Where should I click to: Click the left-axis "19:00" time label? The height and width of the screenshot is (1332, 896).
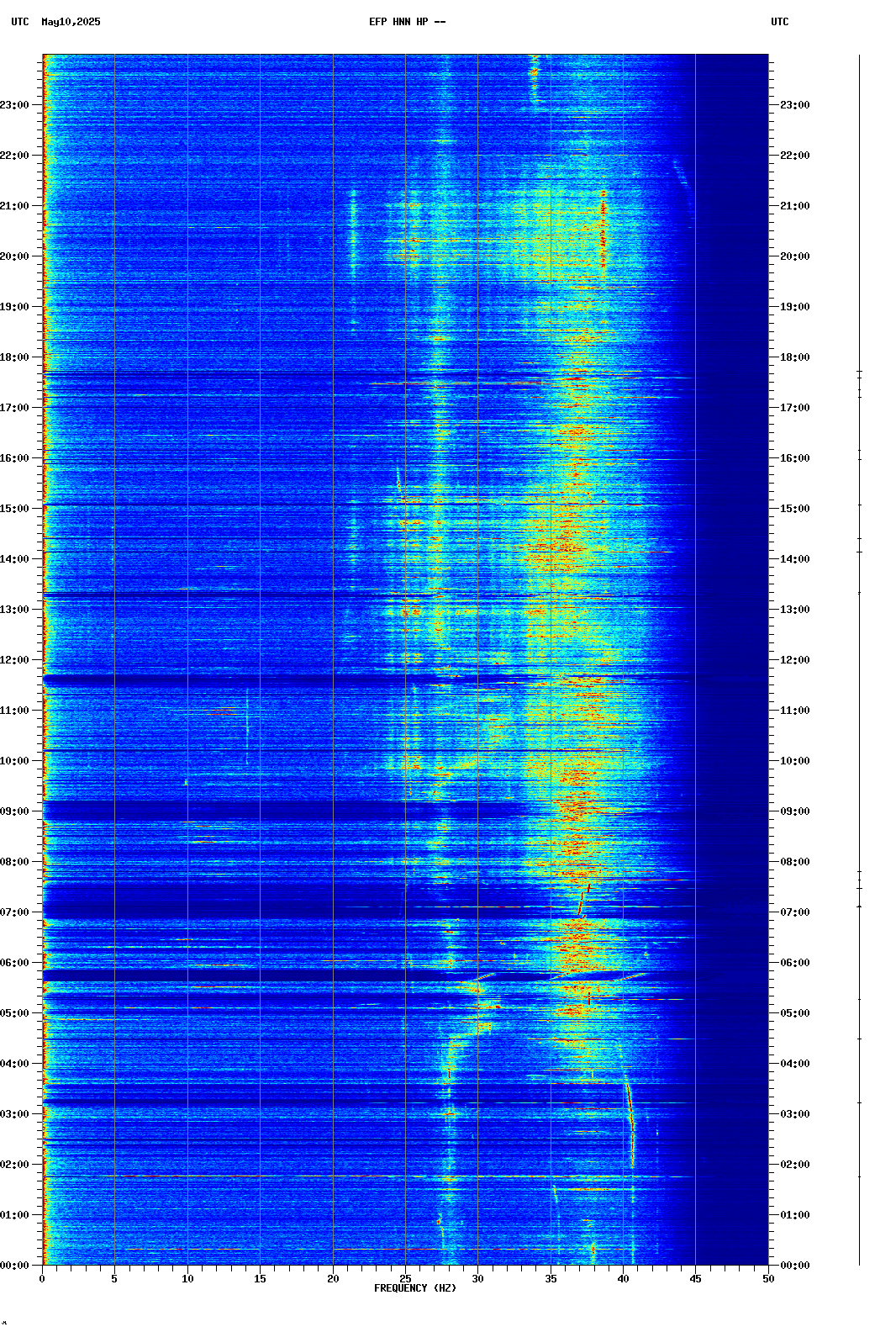click(14, 307)
